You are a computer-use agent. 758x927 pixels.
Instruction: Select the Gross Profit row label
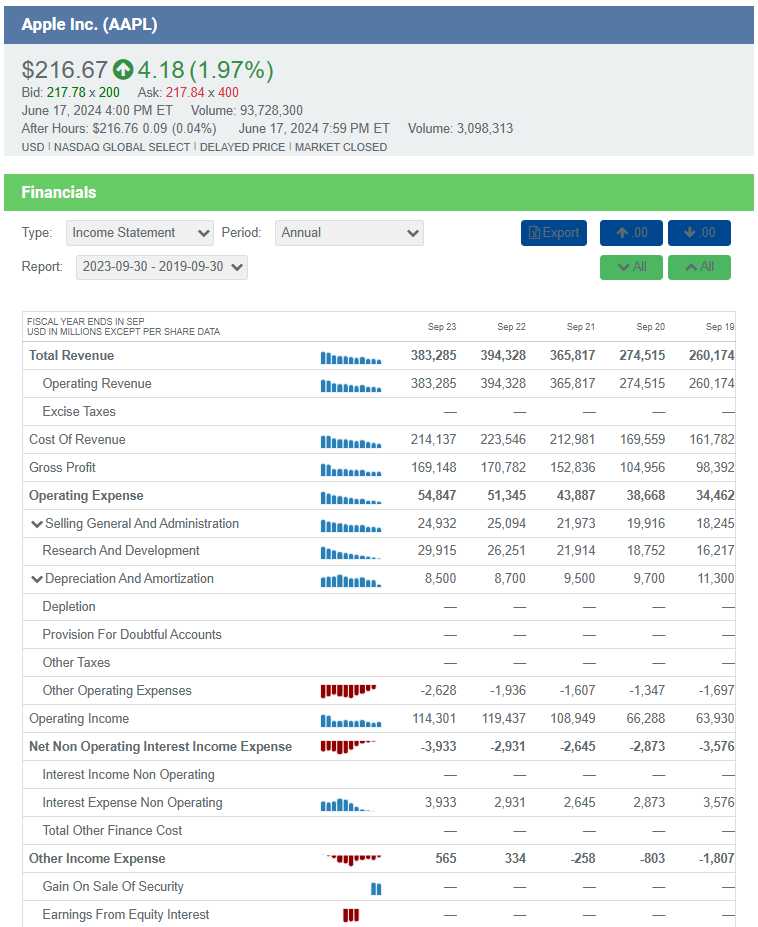tap(62, 468)
